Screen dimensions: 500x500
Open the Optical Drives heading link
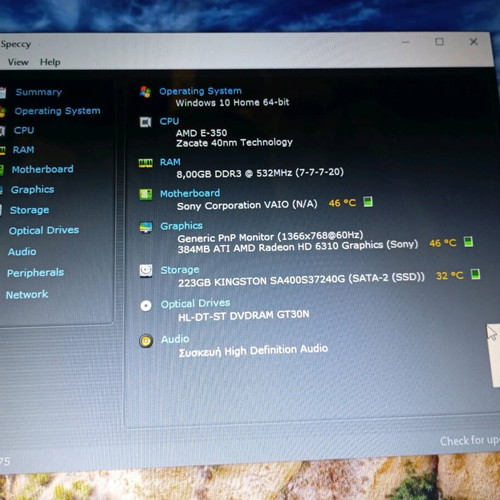click(x=195, y=303)
